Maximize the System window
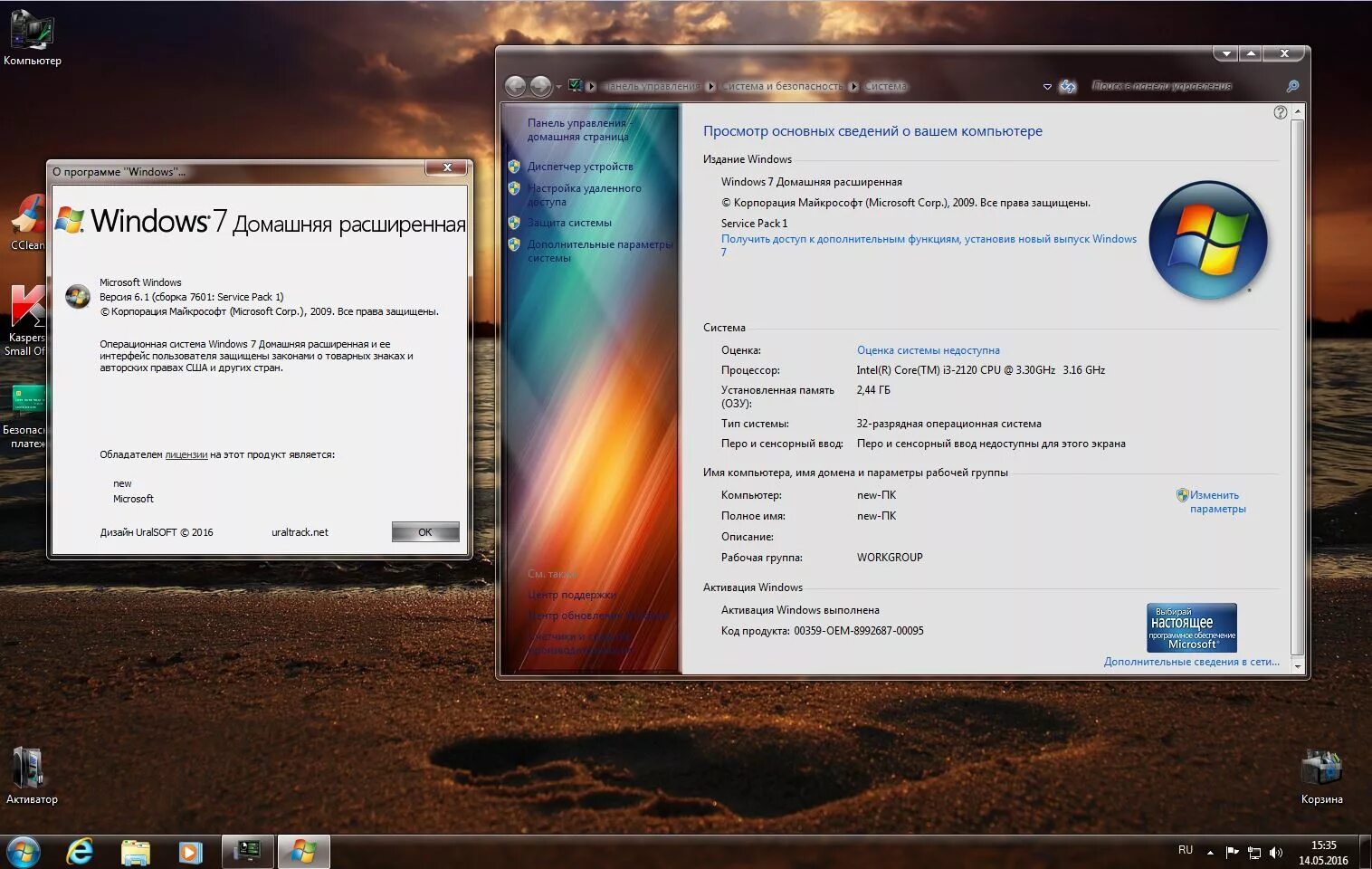Image resolution: width=1372 pixels, height=869 pixels. [x=1251, y=53]
